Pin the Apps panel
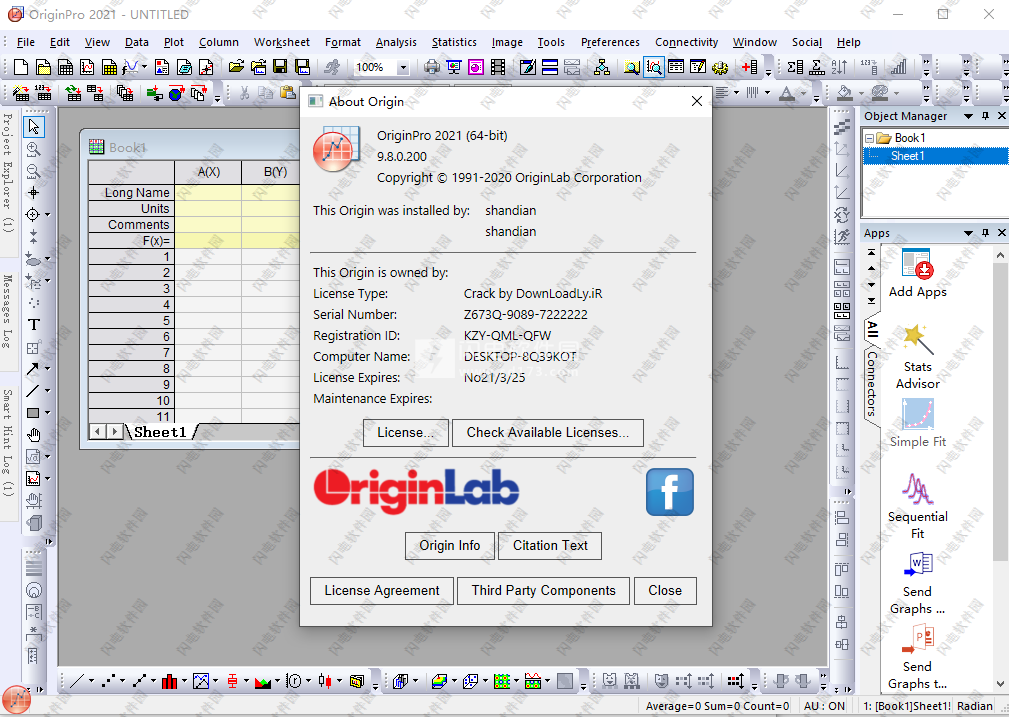1009x717 pixels. click(x=985, y=232)
